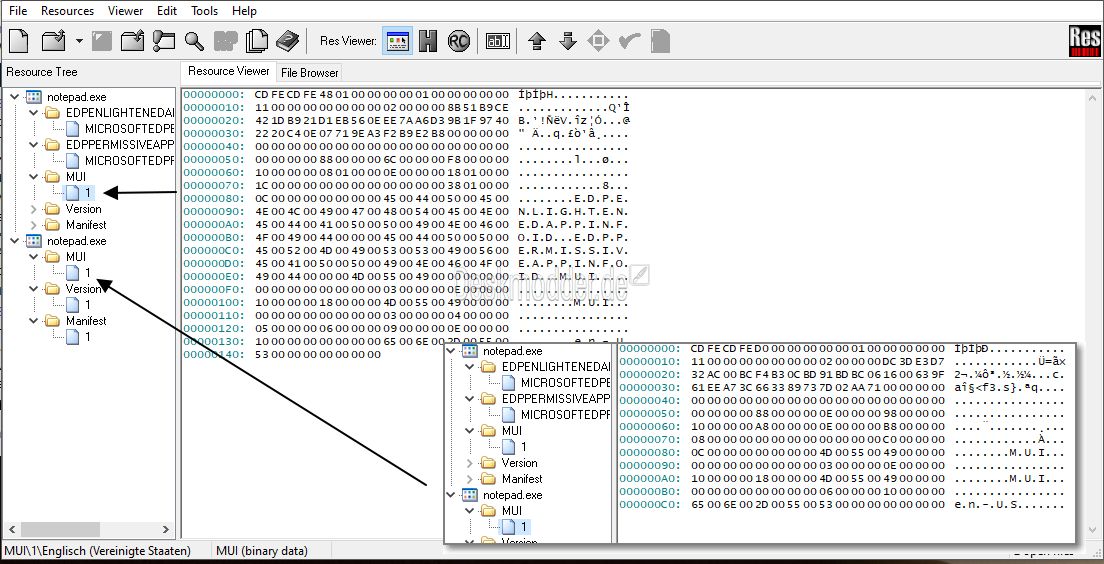The image size is (1104, 564).
Task: Switch to the Resource Viewer tab
Action: (228, 71)
